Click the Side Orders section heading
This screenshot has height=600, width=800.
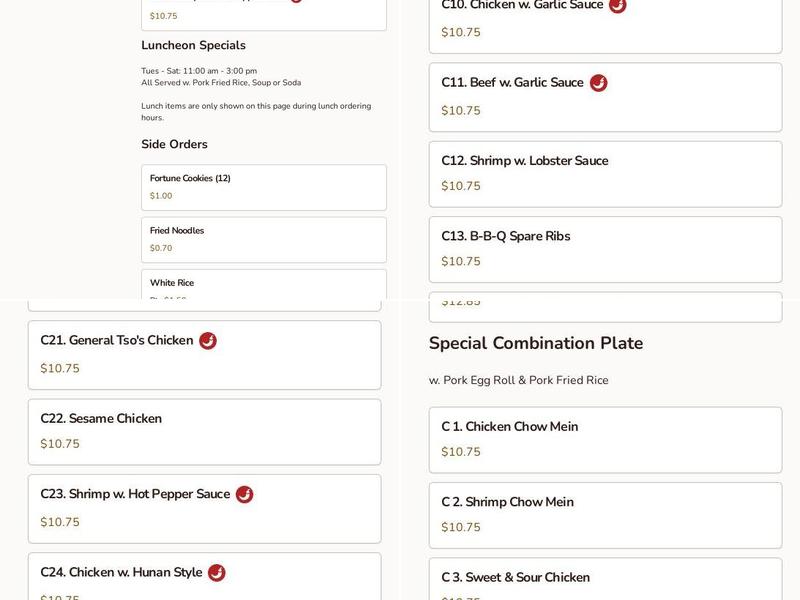[174, 144]
